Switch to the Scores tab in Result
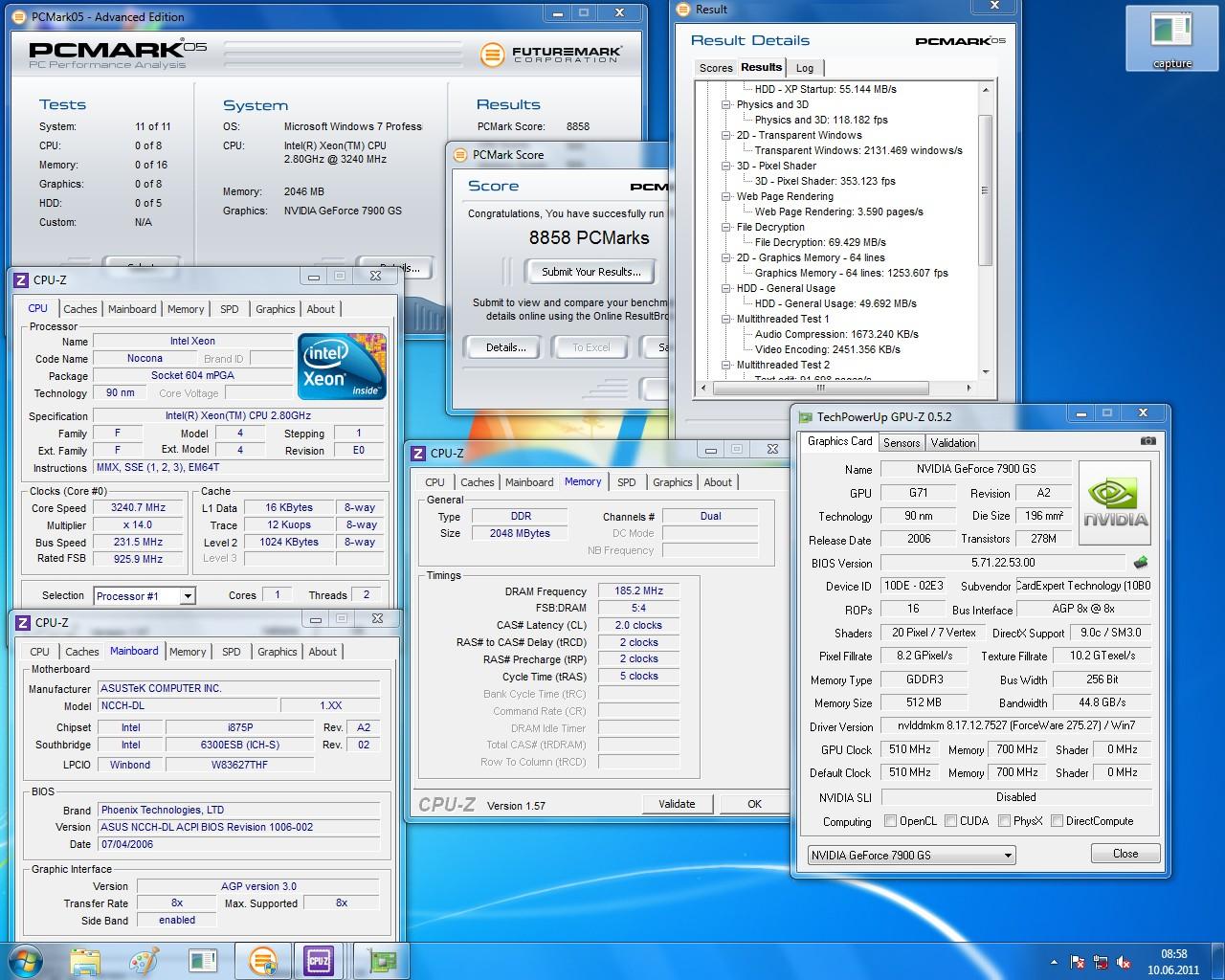 click(716, 68)
